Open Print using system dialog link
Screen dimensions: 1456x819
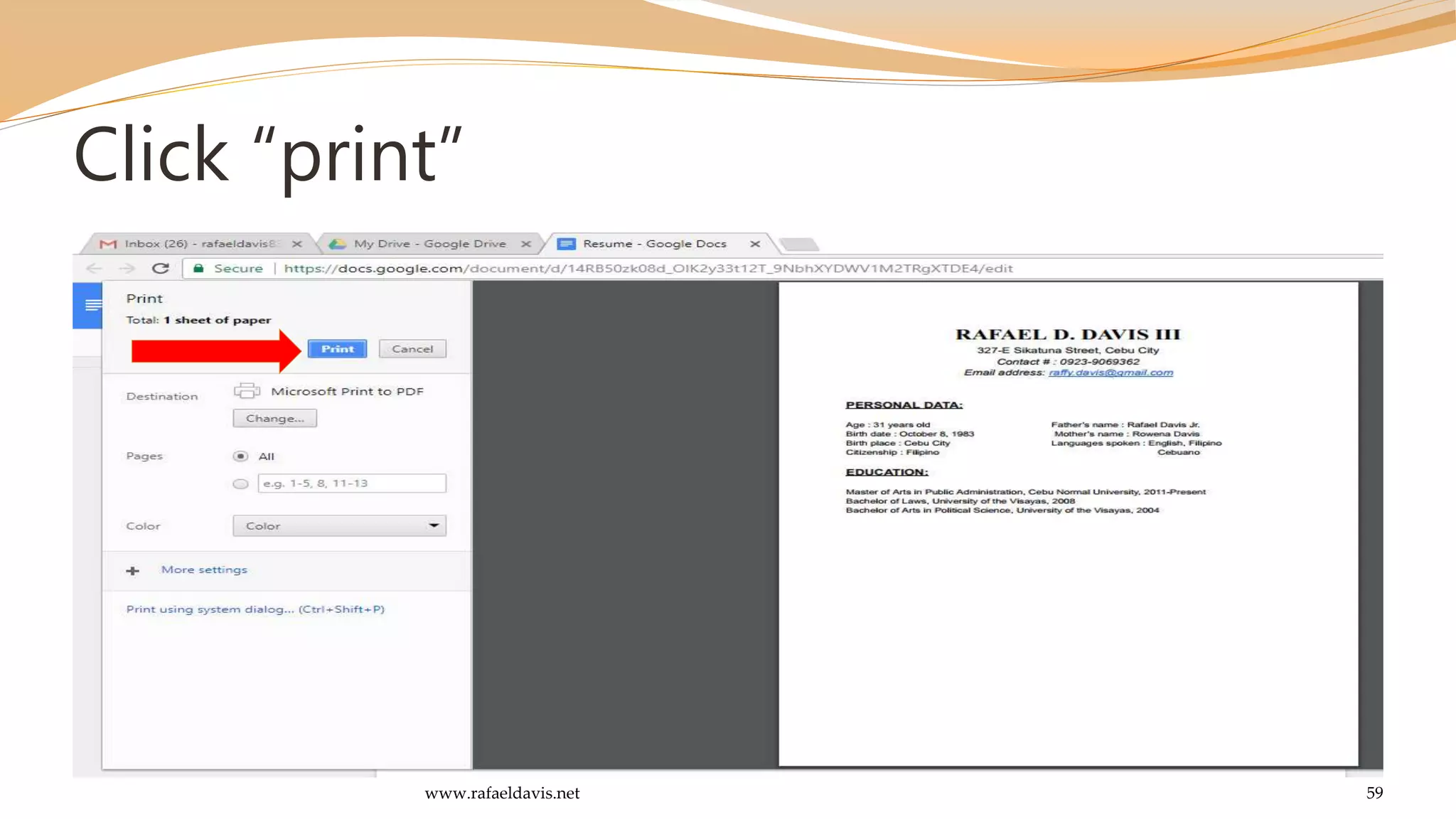coord(255,609)
